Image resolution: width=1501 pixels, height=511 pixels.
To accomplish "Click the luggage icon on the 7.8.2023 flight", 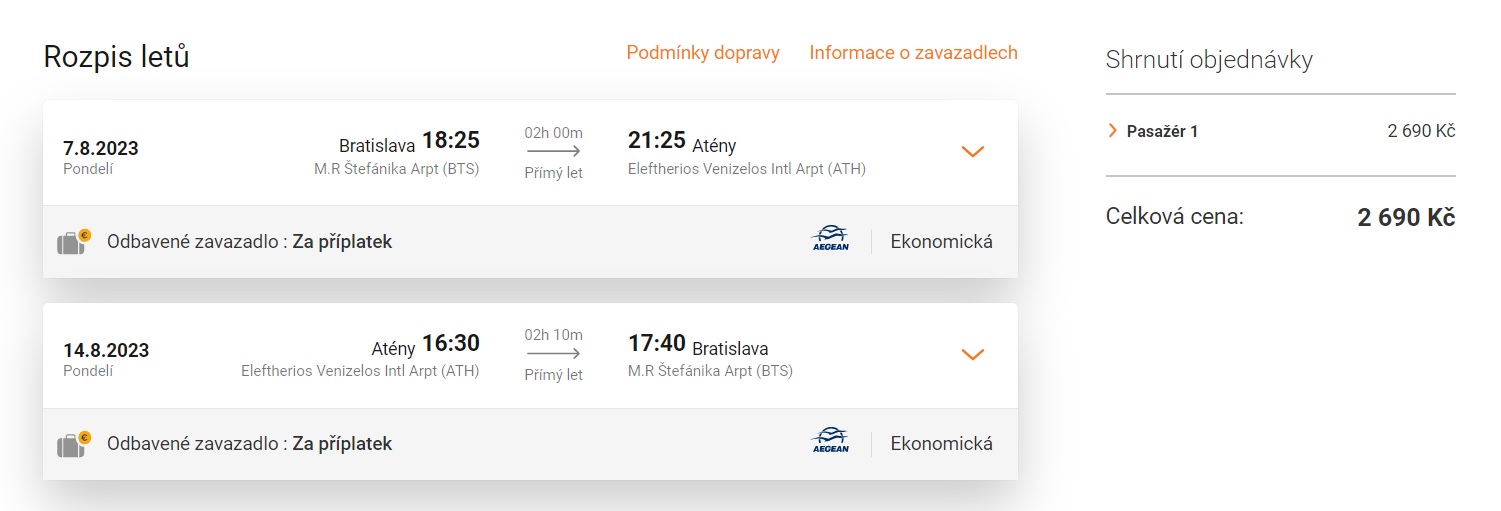I will click(73, 242).
